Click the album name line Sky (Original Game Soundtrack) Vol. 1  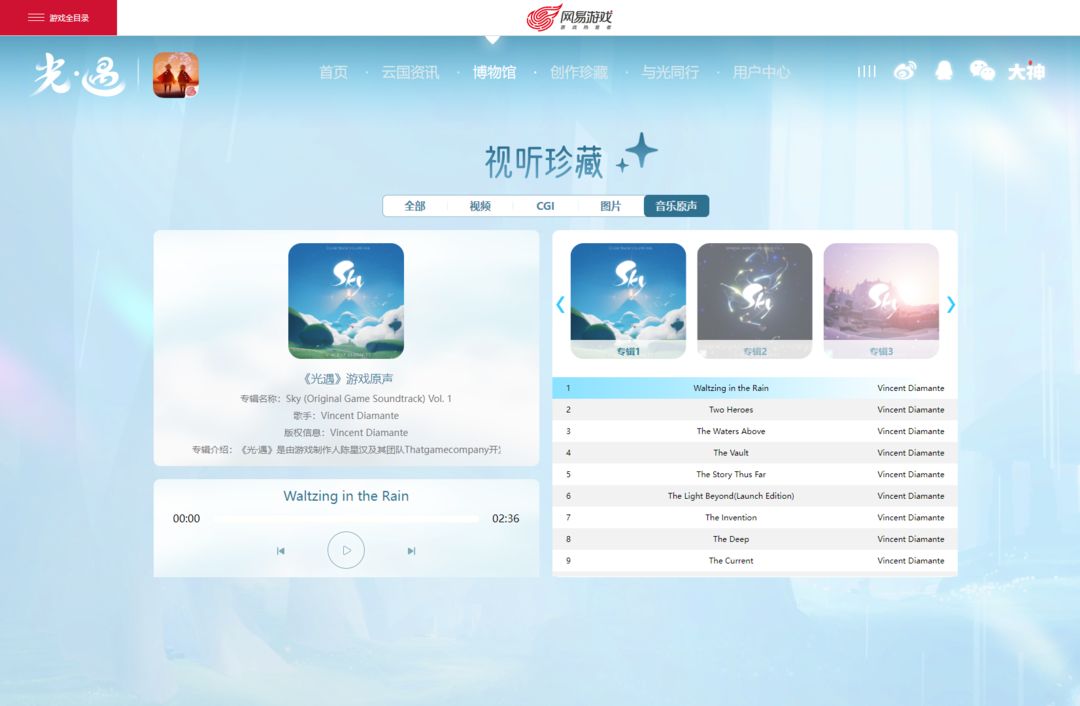click(346, 398)
